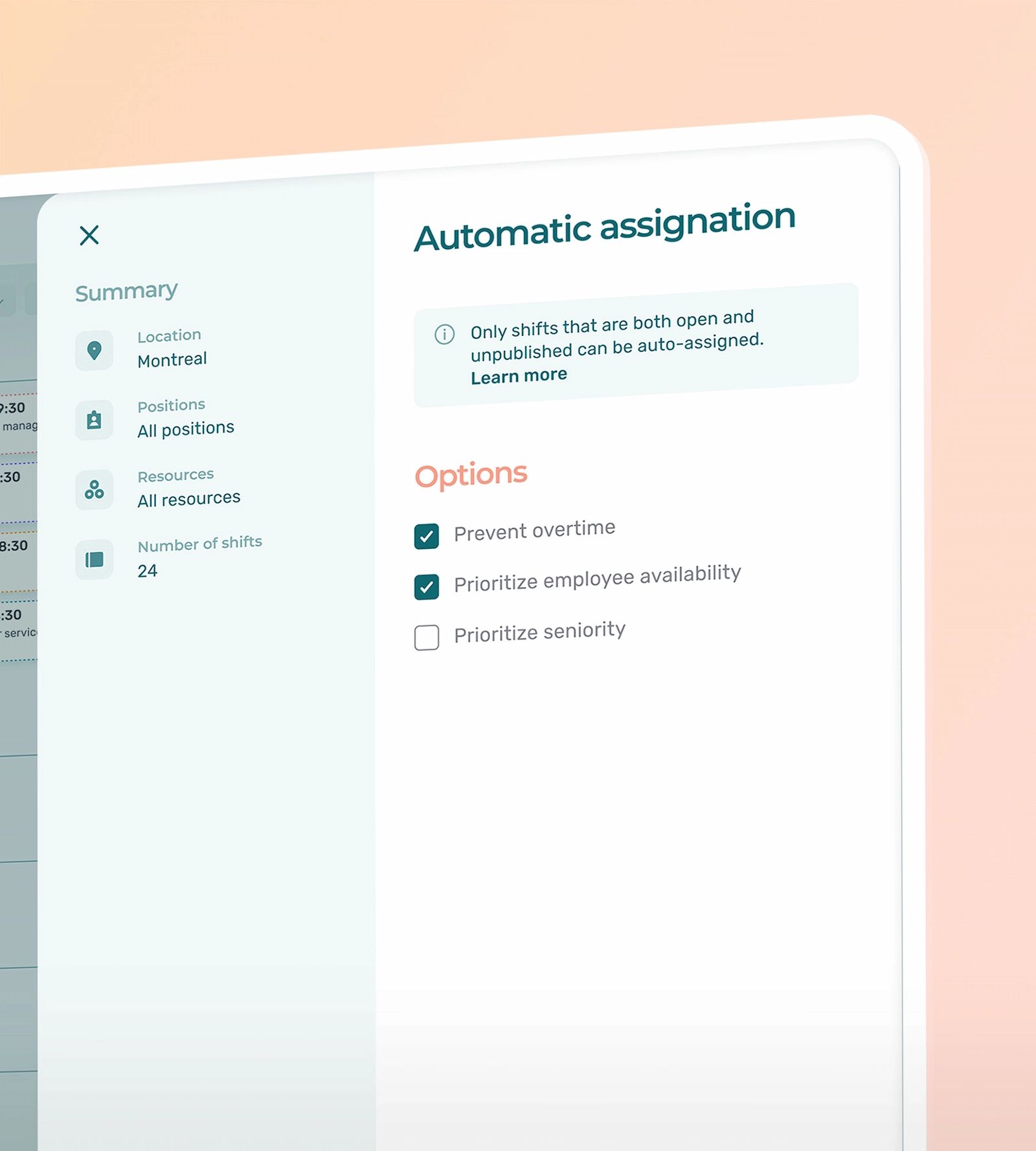Image resolution: width=1036 pixels, height=1151 pixels.
Task: Click the shift count 24
Action: [148, 570]
